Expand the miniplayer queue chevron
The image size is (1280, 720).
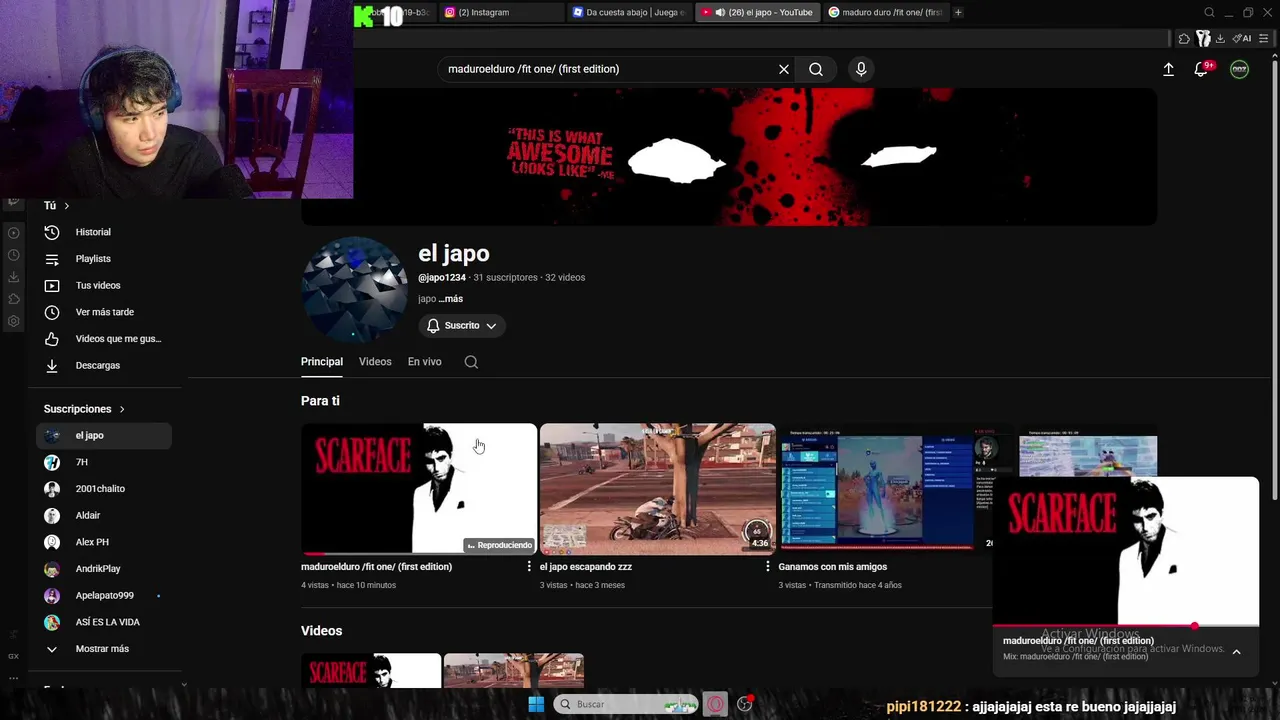[1236, 652]
